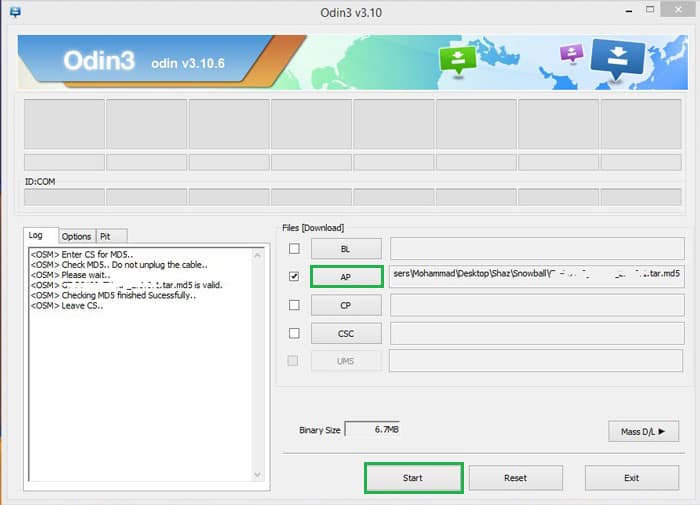Click the large blue download bubble icon
Image resolution: width=700 pixels, height=505 pixels.
click(x=618, y=59)
